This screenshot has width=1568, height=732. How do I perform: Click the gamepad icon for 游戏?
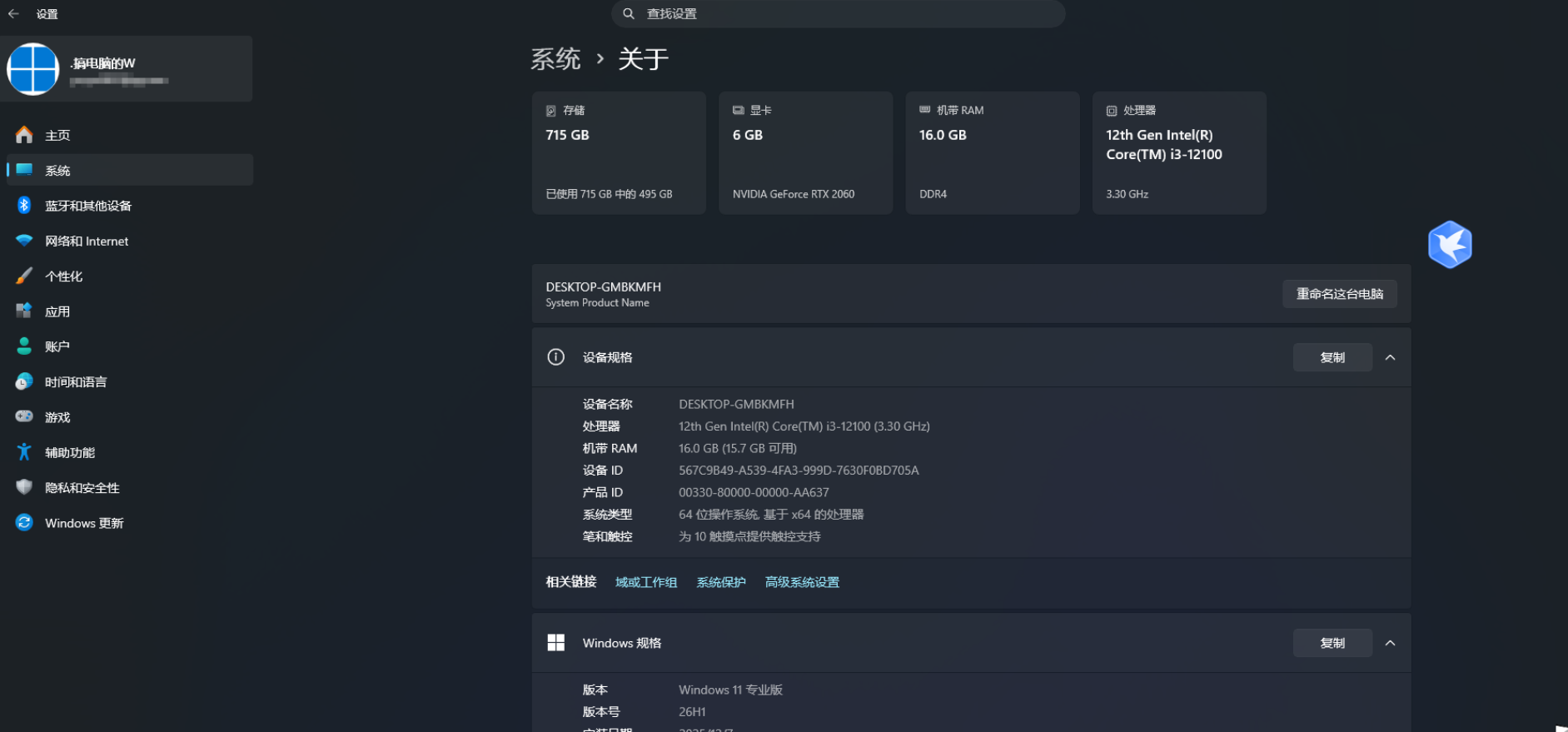(24, 416)
